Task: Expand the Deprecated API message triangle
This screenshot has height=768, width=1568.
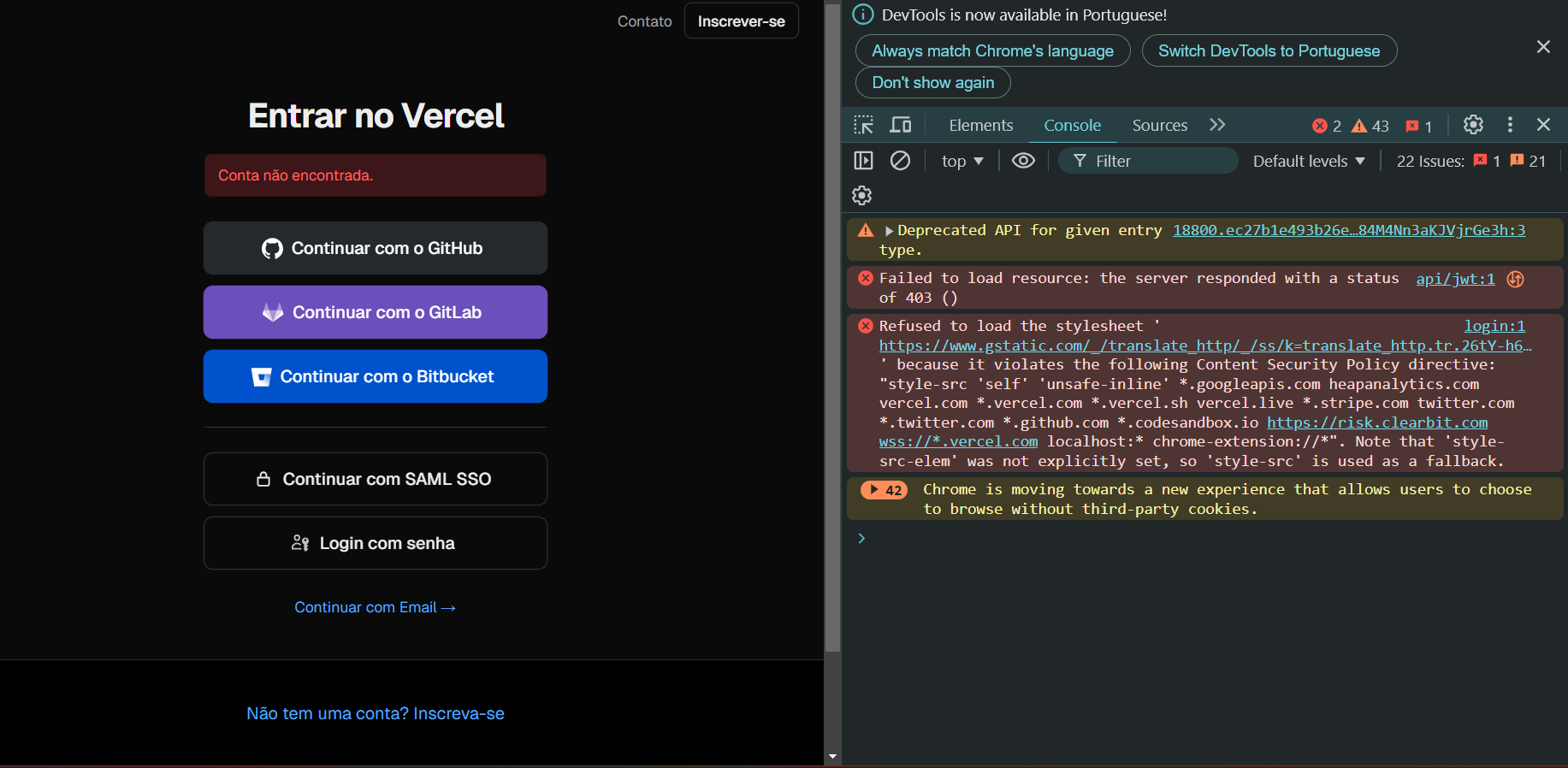Action: click(889, 231)
